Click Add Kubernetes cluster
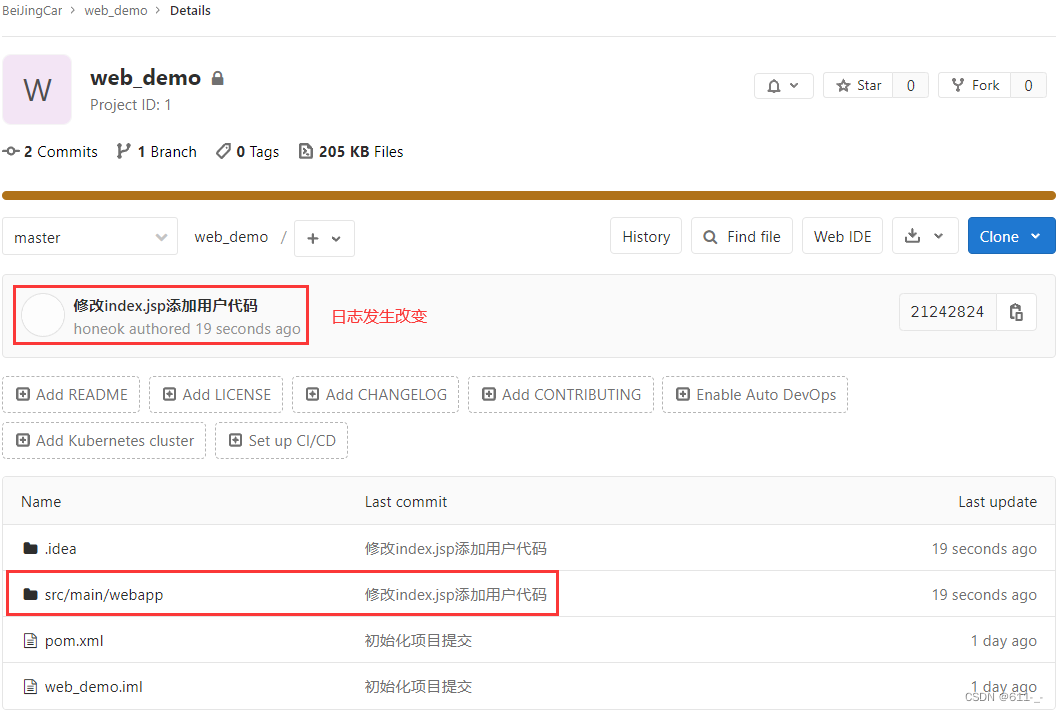The image size is (1058, 712). click(104, 440)
